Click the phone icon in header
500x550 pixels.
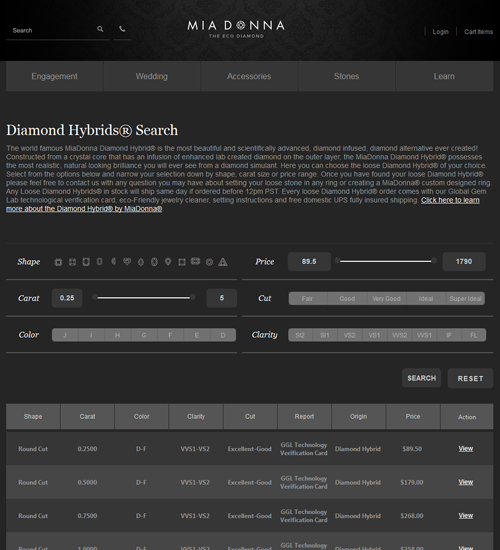click(122, 29)
